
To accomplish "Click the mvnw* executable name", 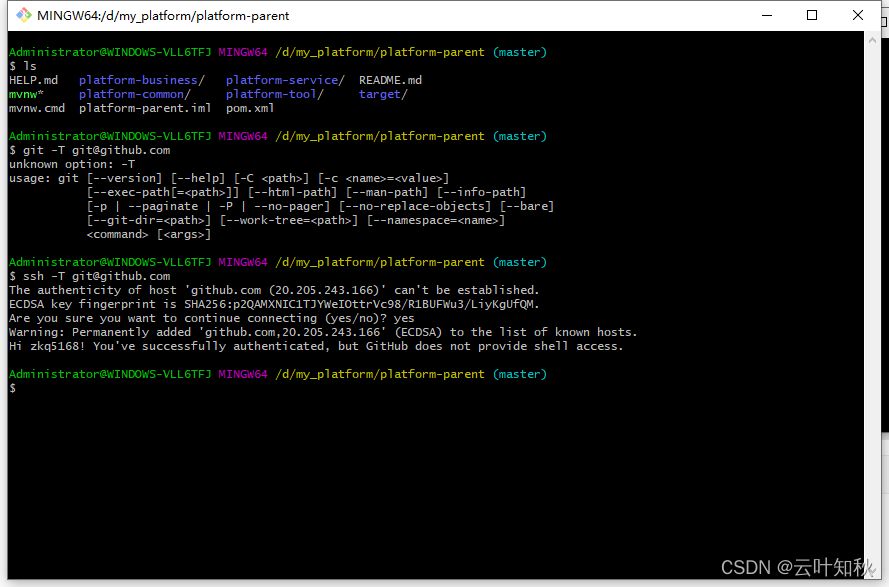I will coord(26,94).
